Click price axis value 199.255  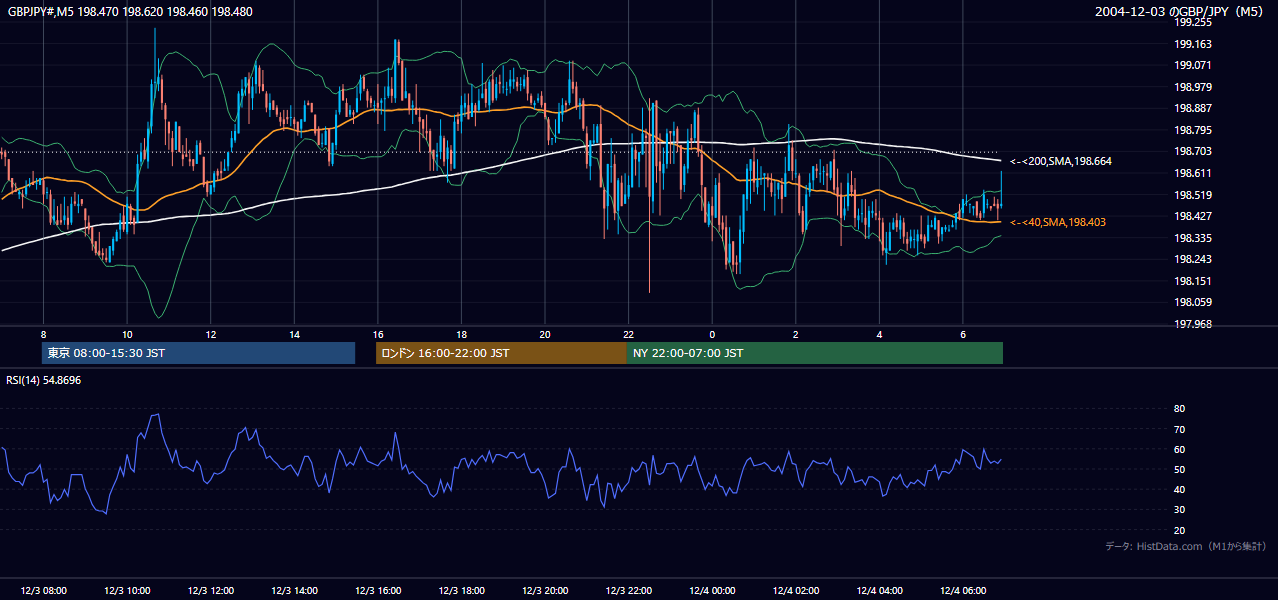click(x=1192, y=22)
